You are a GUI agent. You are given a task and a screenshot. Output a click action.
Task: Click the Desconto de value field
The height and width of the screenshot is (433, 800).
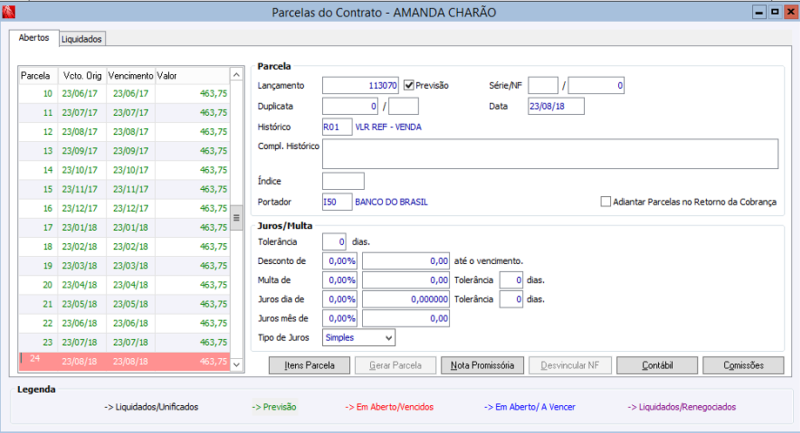click(406, 261)
